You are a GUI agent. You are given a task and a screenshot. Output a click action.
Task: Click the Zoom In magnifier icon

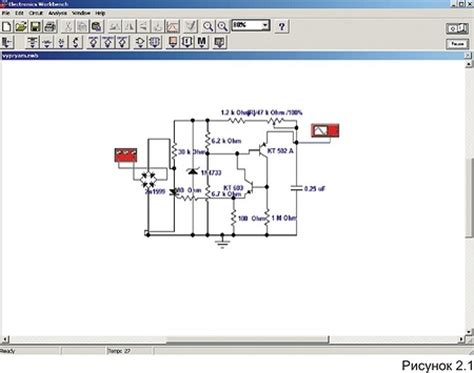click(222, 26)
